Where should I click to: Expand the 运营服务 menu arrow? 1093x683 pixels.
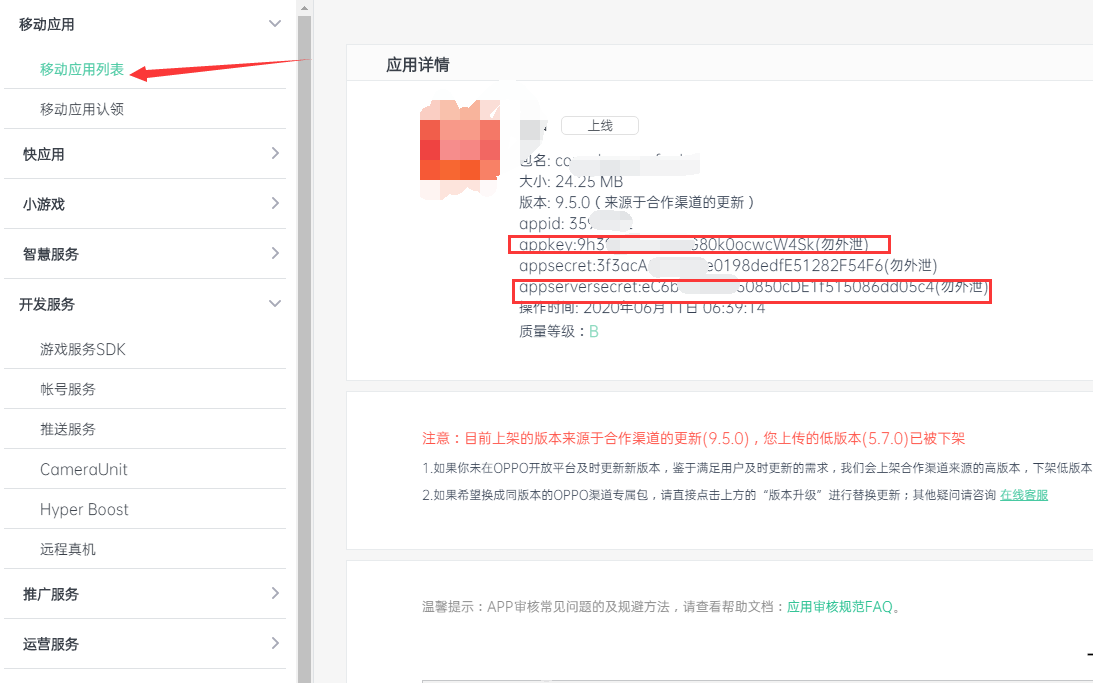click(275, 643)
